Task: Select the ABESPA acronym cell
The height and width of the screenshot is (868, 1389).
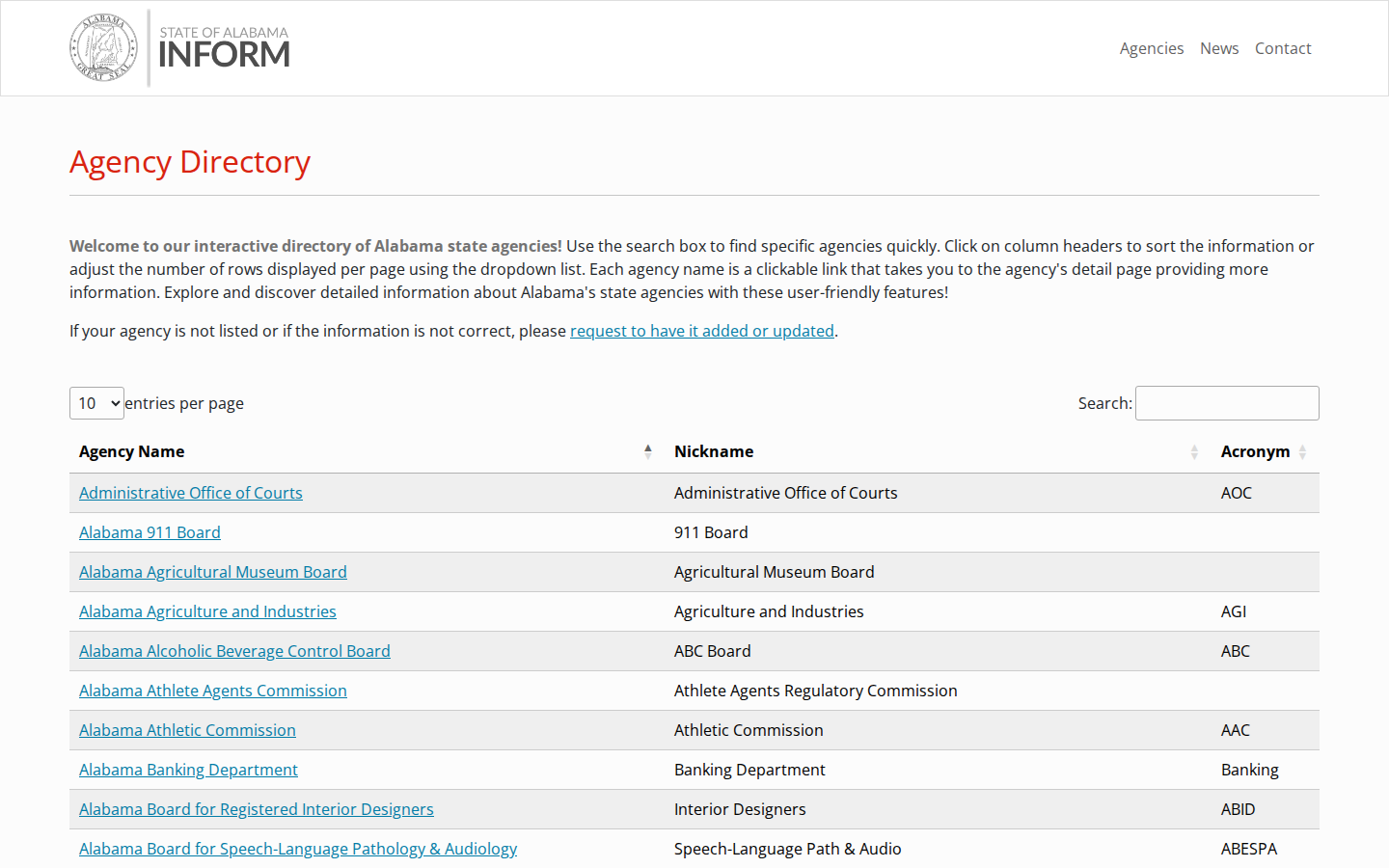Action: 1265,849
